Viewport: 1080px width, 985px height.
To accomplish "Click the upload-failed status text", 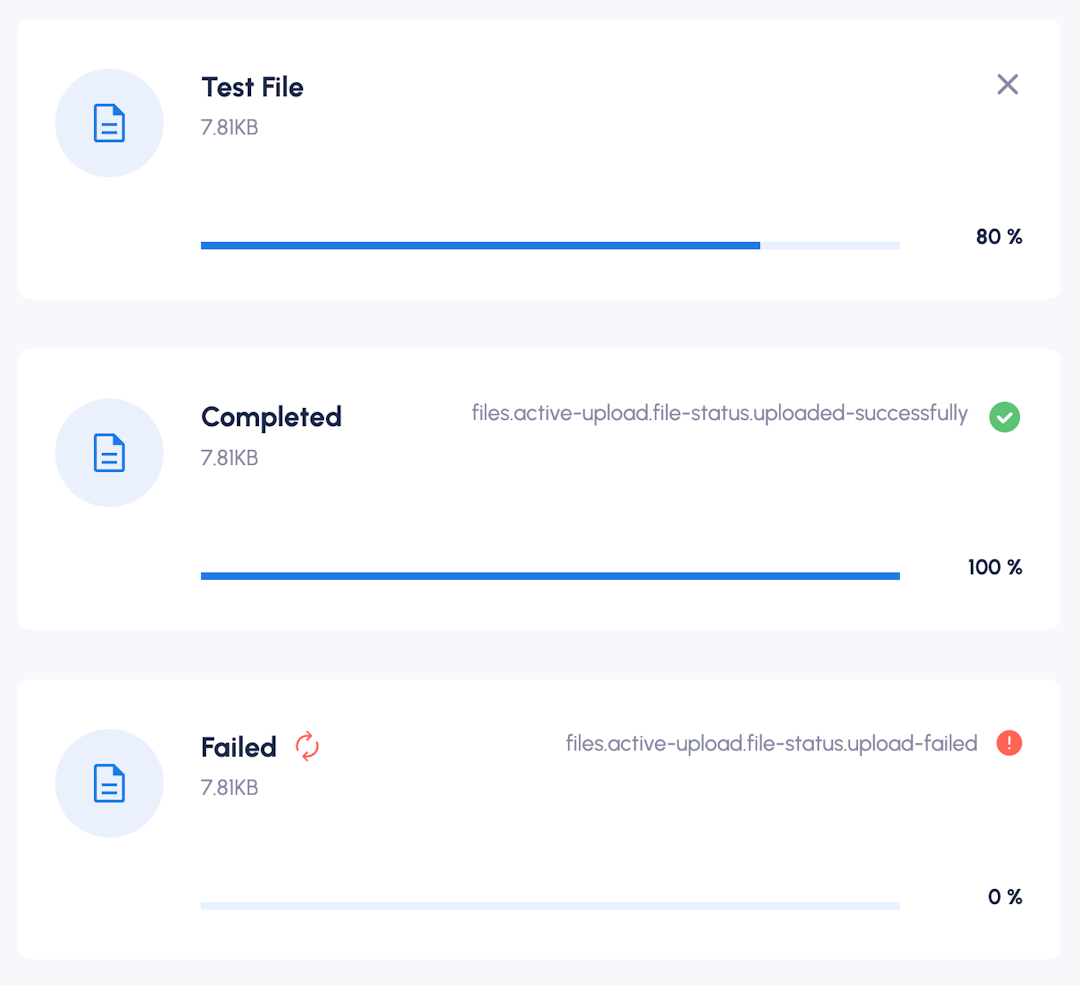I will point(771,743).
